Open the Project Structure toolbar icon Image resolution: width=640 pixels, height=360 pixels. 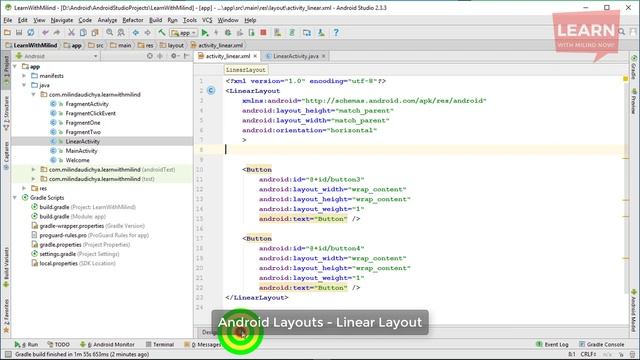click(307, 33)
